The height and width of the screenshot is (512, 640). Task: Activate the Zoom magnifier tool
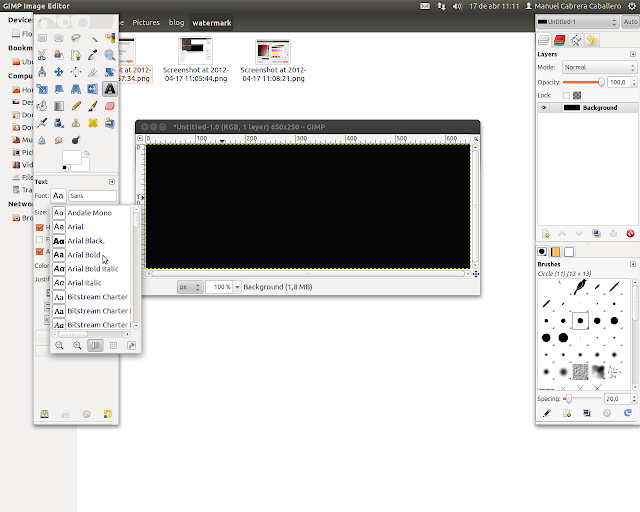point(110,55)
